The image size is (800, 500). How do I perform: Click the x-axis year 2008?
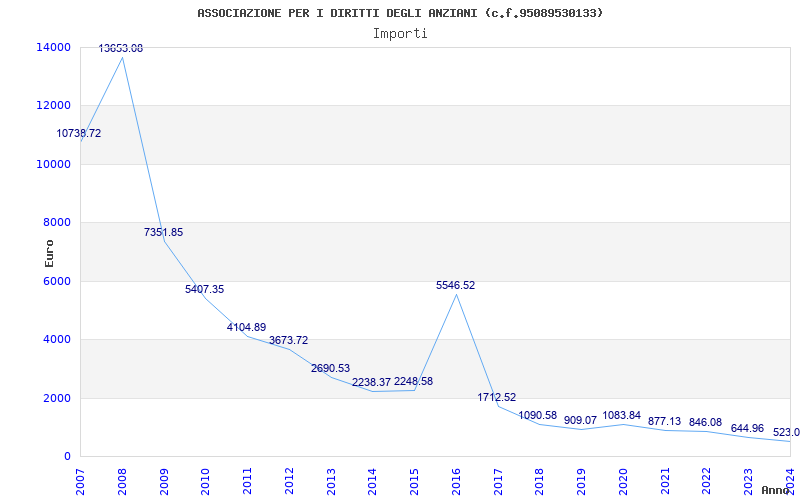tap(122, 482)
